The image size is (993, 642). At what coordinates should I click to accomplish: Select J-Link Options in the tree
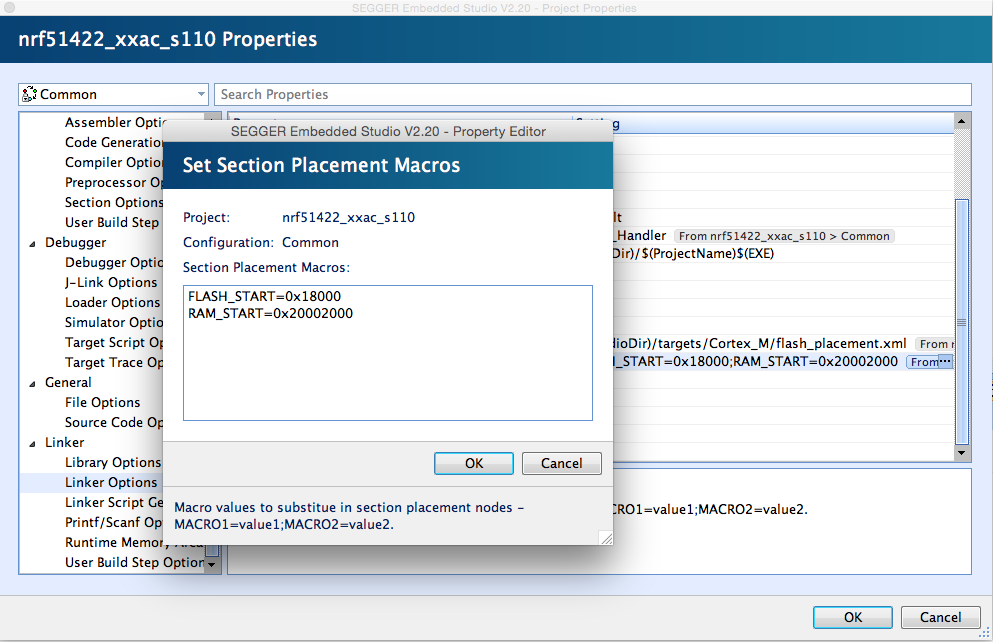click(111, 282)
